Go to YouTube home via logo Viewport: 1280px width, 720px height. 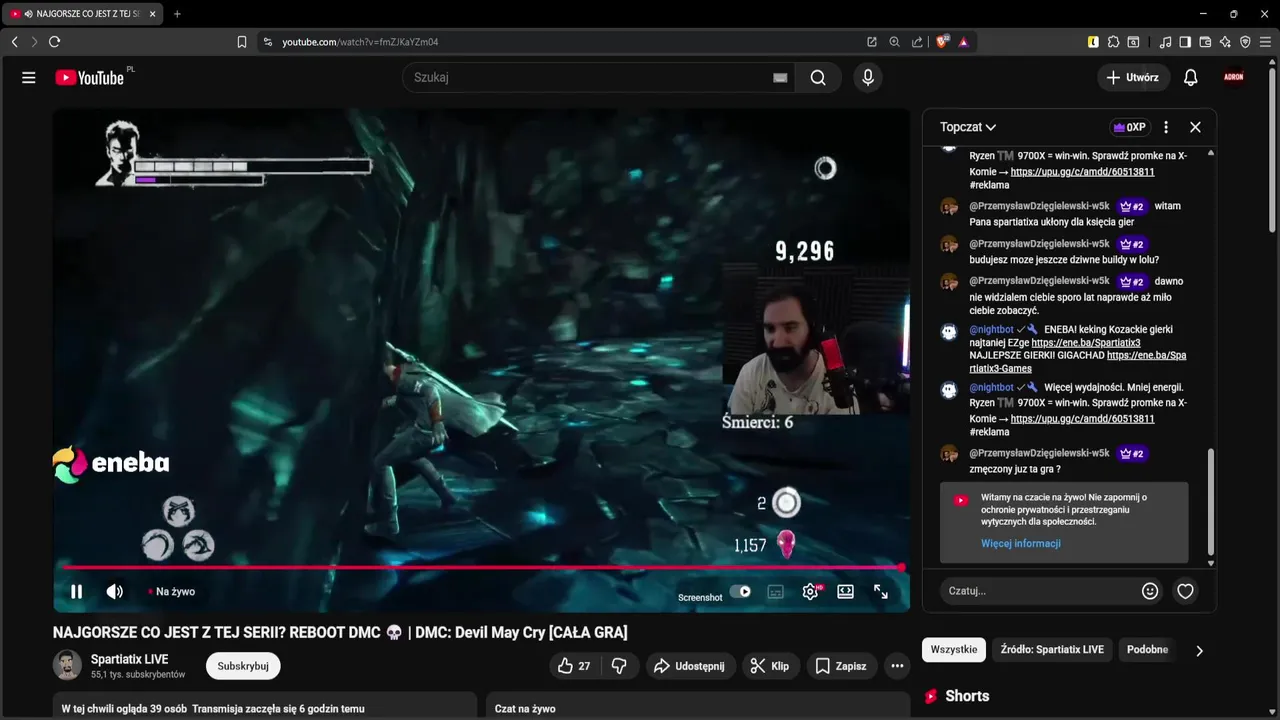point(89,77)
